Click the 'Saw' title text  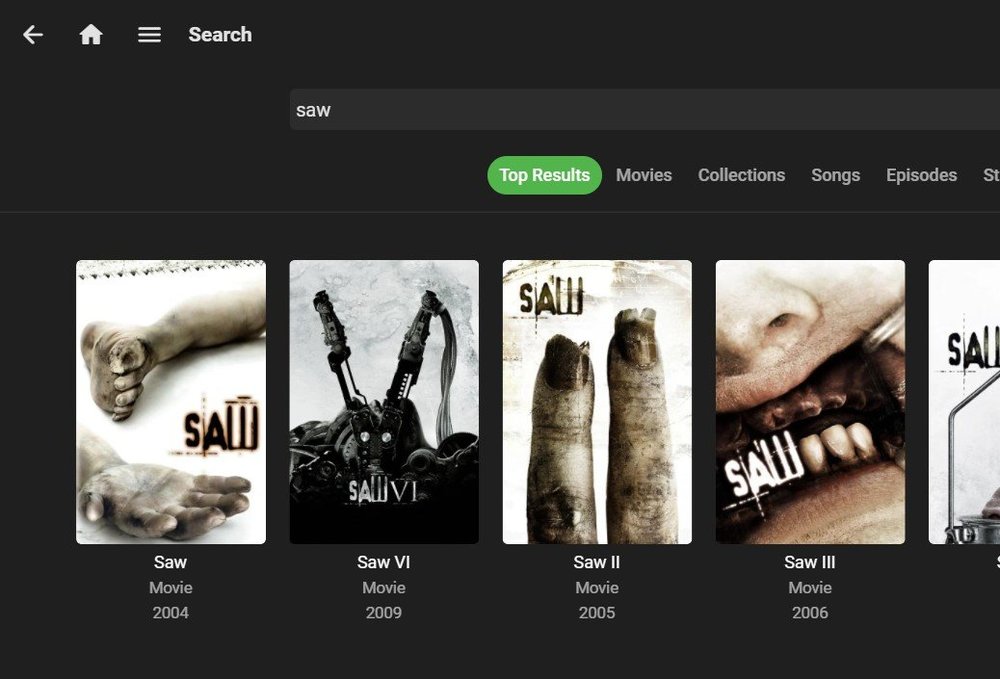(x=170, y=562)
